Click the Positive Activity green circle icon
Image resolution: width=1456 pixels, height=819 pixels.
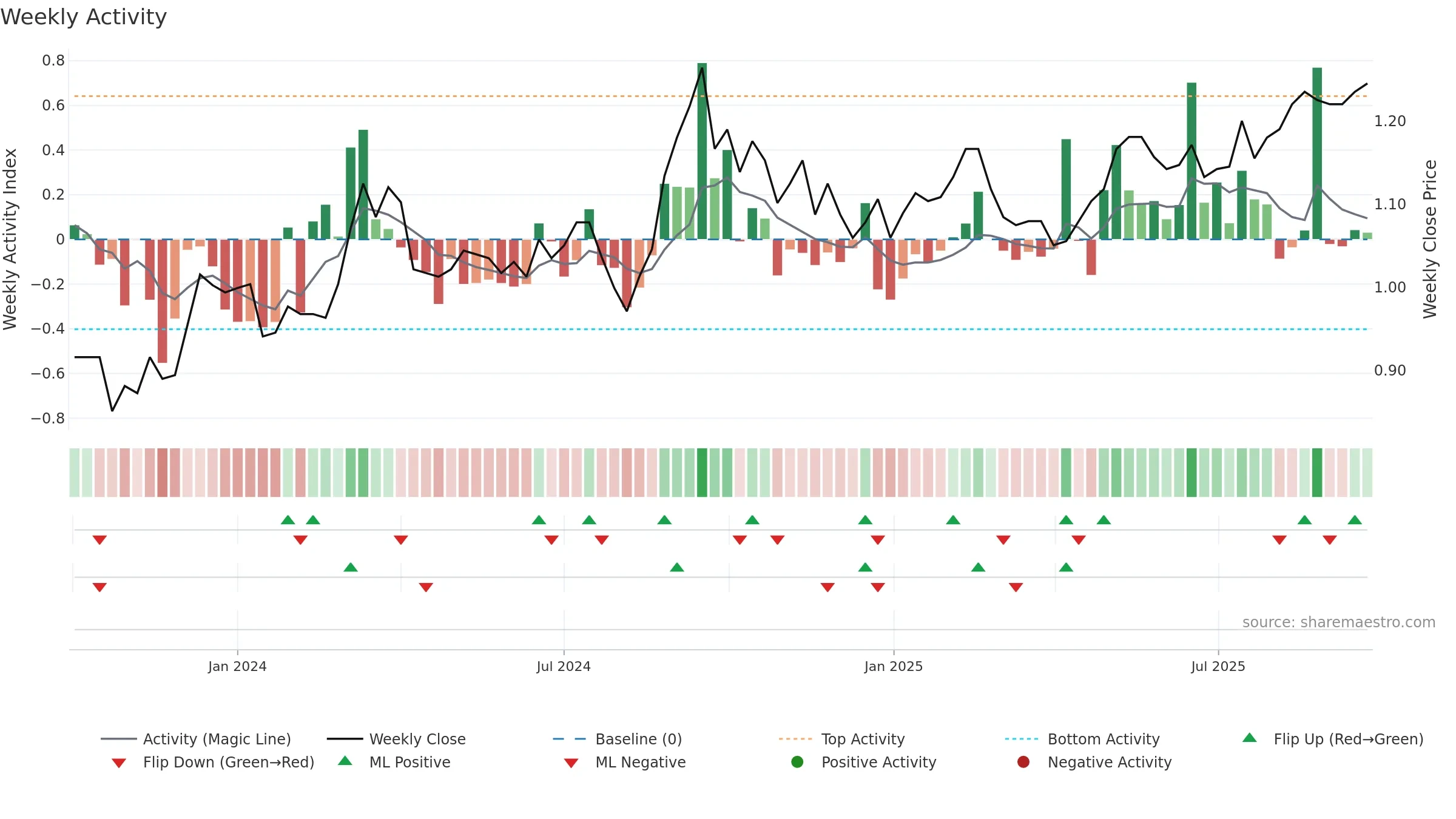point(797,762)
